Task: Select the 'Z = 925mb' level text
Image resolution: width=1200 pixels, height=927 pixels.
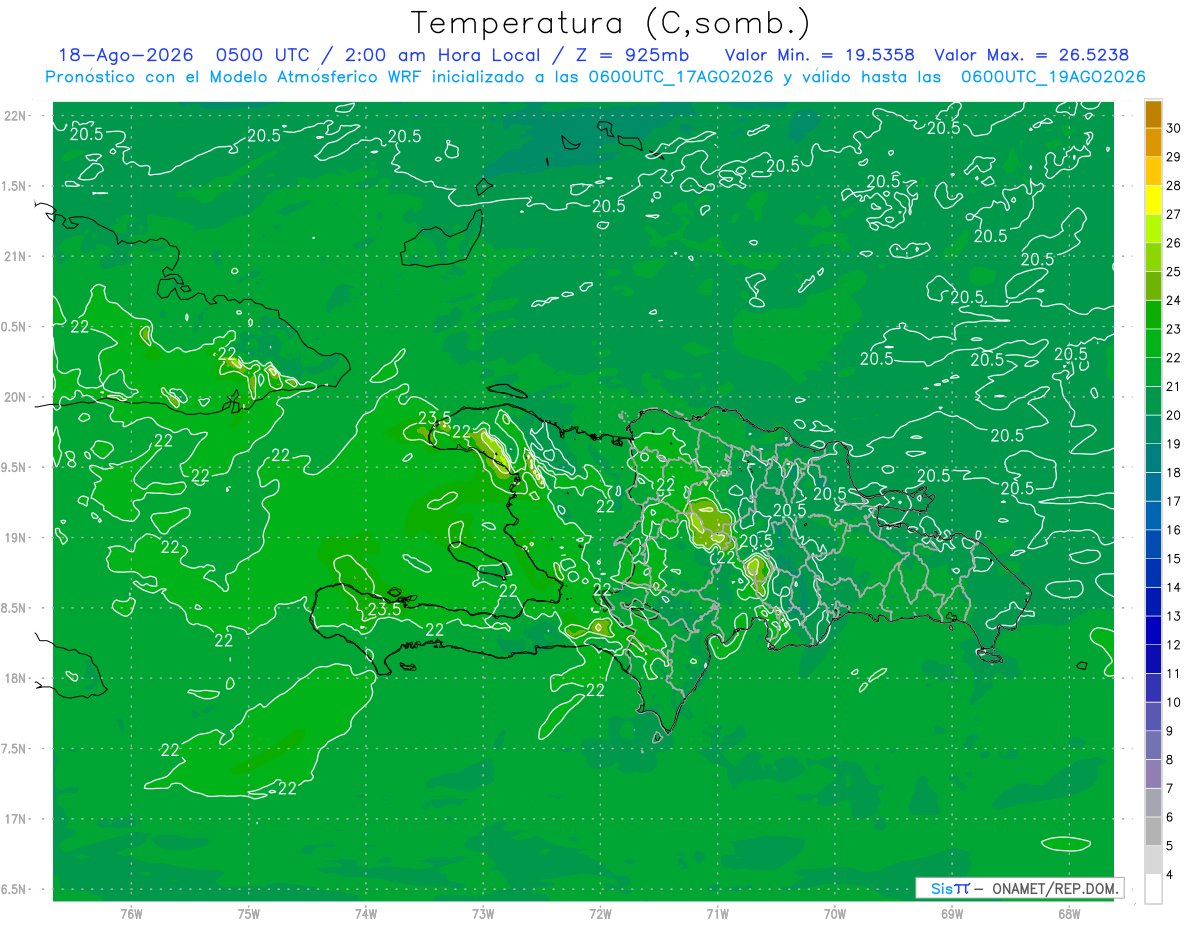Action: pos(633,55)
